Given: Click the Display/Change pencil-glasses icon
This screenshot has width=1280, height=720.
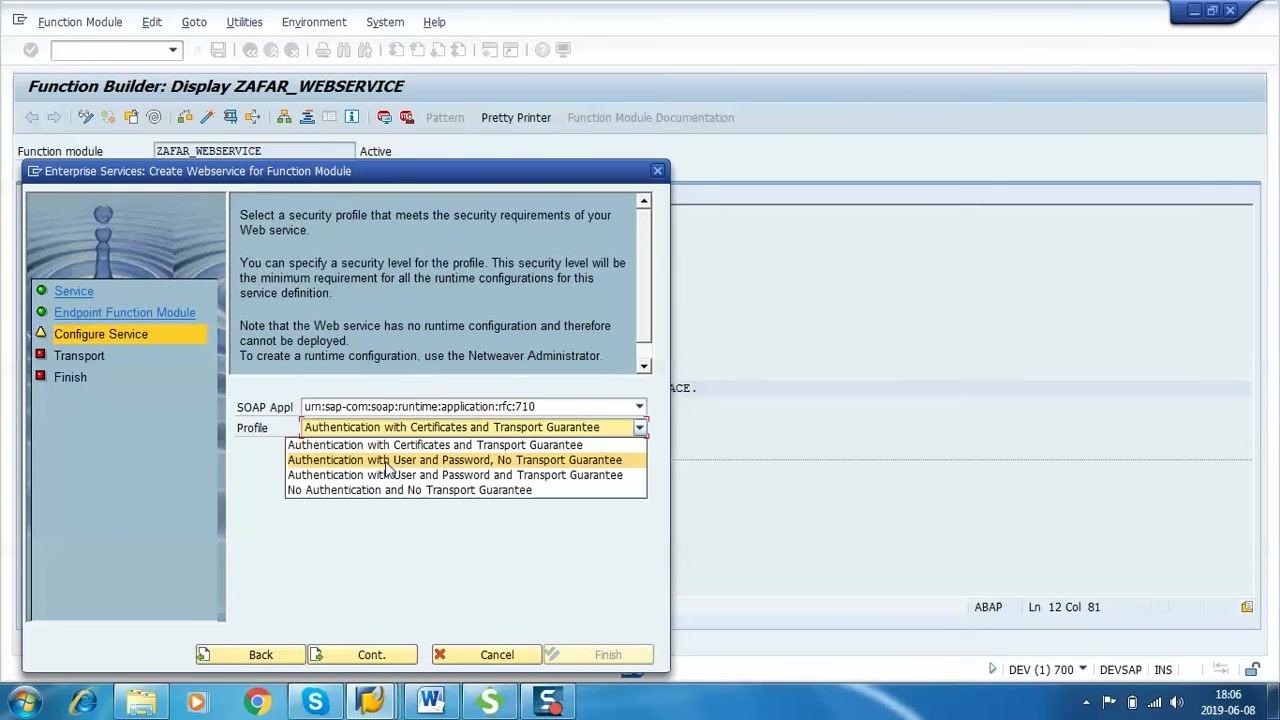Looking at the screenshot, I should [x=86, y=117].
